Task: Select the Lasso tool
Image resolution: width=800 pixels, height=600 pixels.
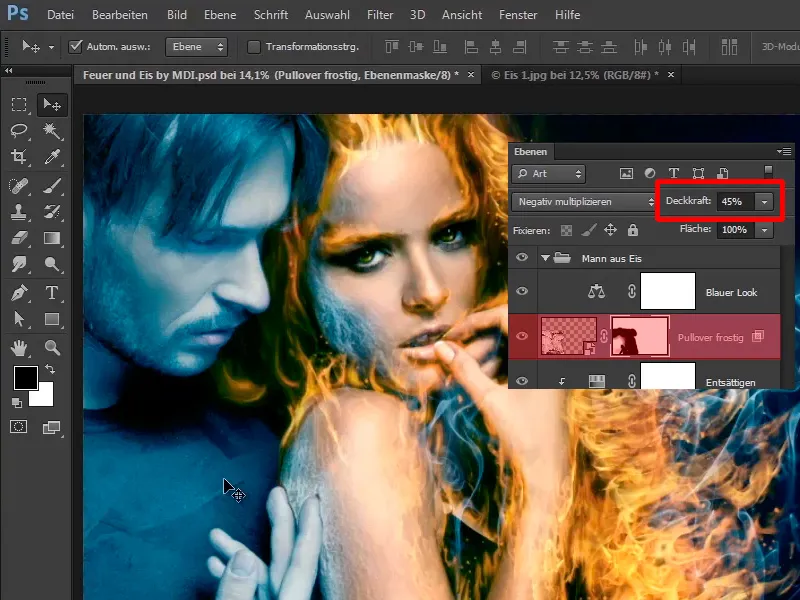Action: point(19,131)
